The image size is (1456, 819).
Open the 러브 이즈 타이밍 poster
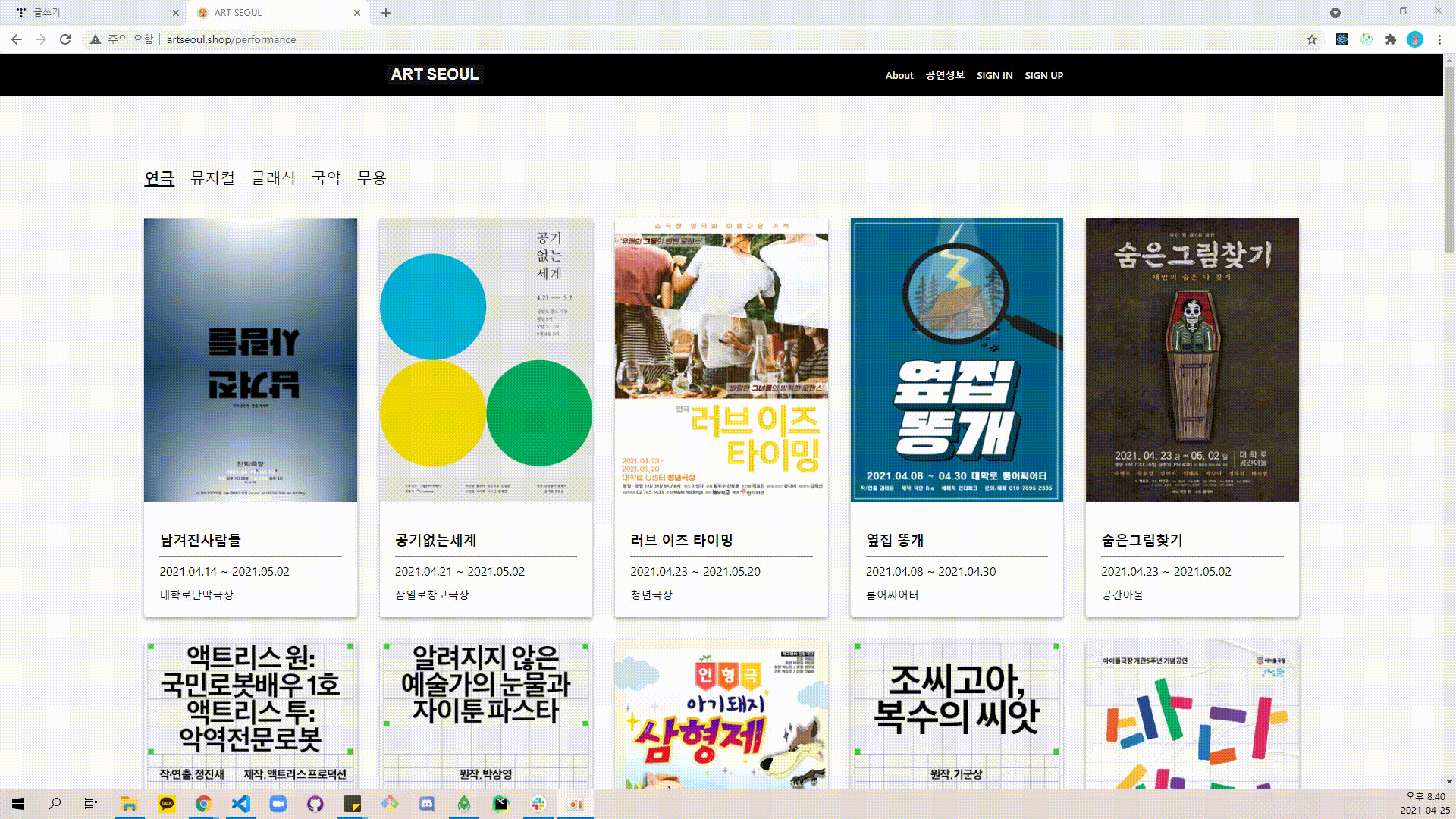pyautogui.click(x=721, y=360)
